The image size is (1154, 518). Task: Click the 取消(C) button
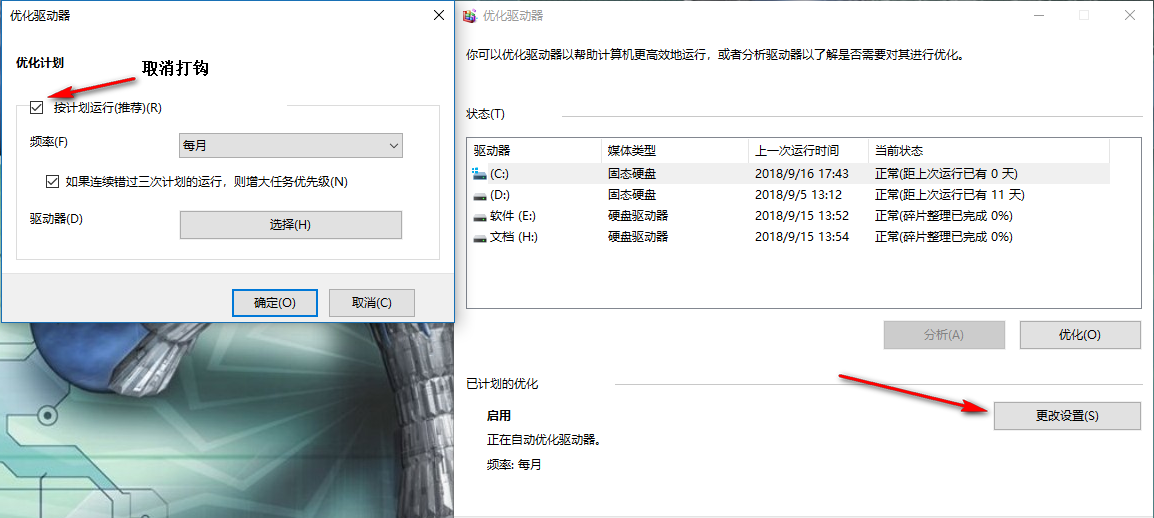click(372, 302)
